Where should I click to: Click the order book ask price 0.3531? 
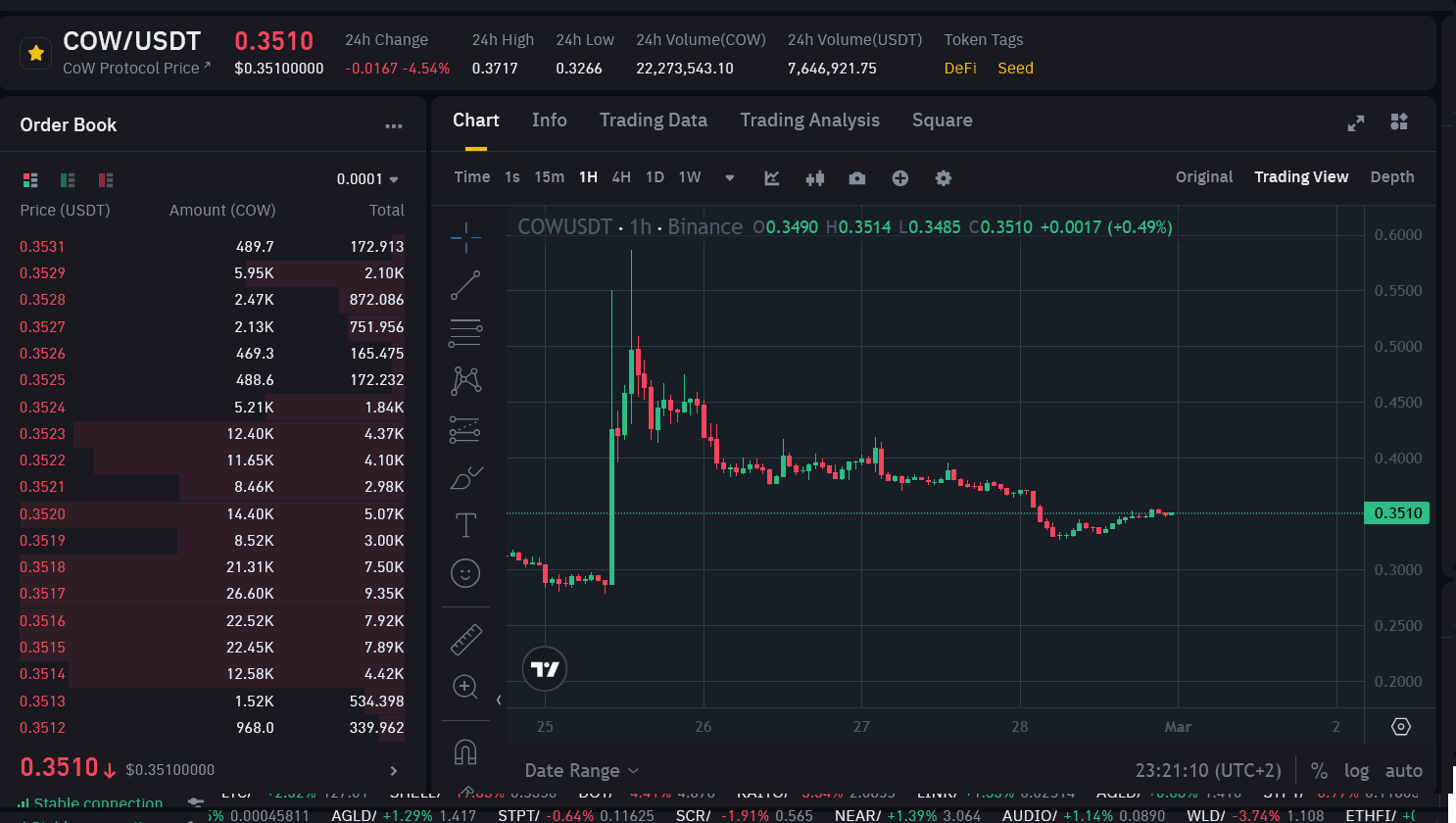(x=42, y=247)
